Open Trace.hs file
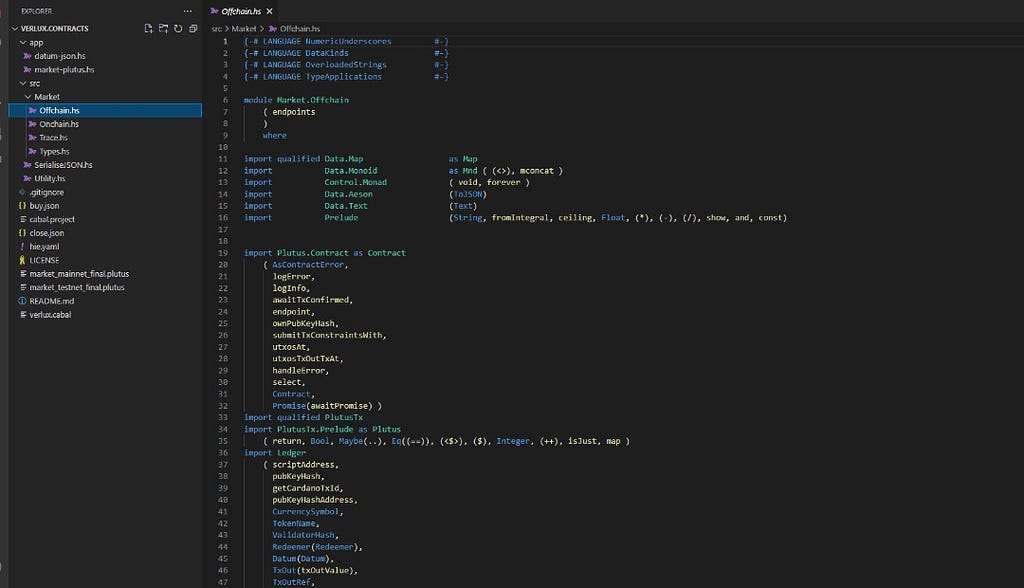This screenshot has width=1024, height=588. (x=54, y=138)
